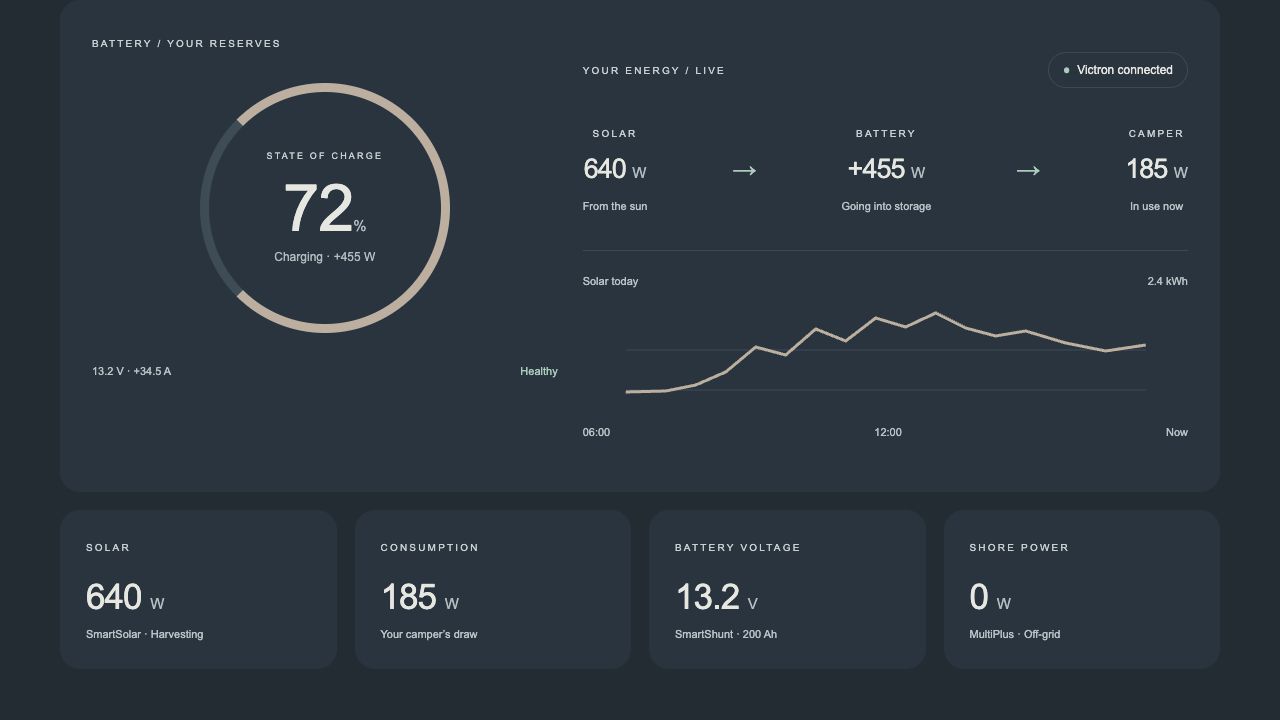Image resolution: width=1280 pixels, height=720 pixels.
Task: Click the 12:00 chart axis label
Action: [888, 432]
